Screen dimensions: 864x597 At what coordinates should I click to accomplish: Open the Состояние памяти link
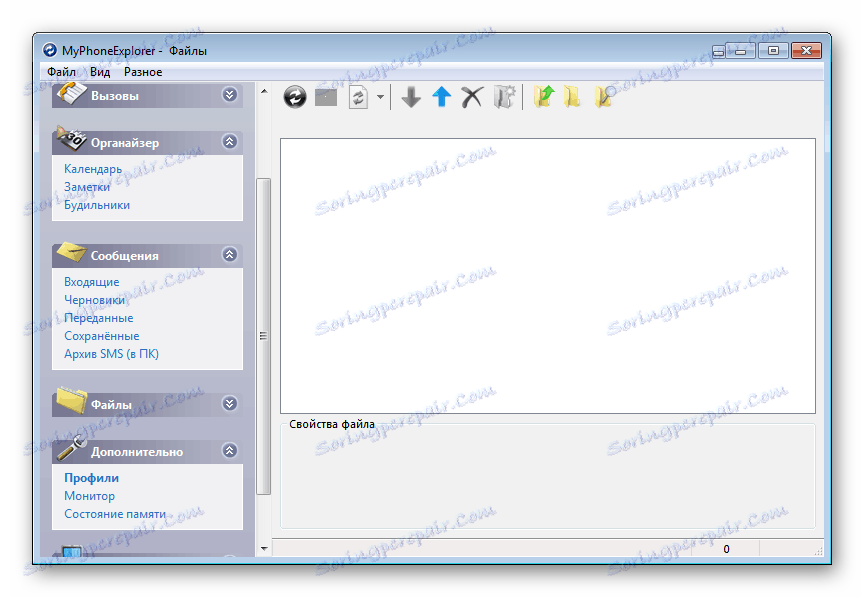pos(115,514)
